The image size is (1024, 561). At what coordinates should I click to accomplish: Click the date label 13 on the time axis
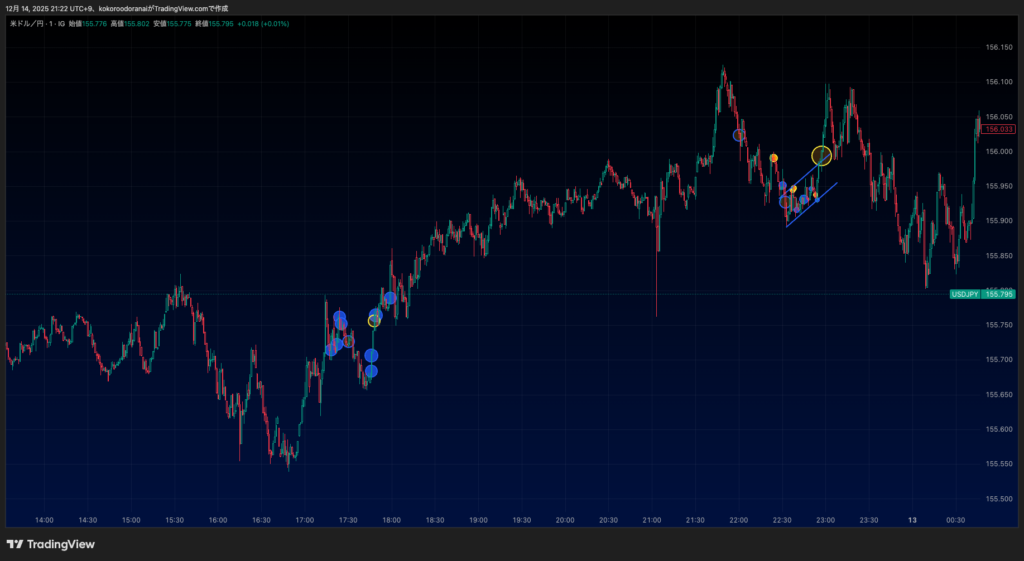(x=912, y=520)
